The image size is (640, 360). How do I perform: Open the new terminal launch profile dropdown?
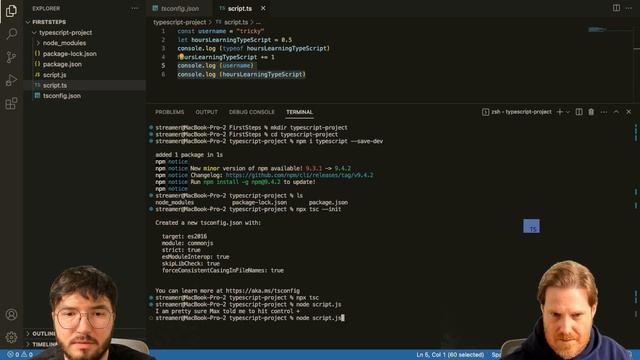[568, 112]
